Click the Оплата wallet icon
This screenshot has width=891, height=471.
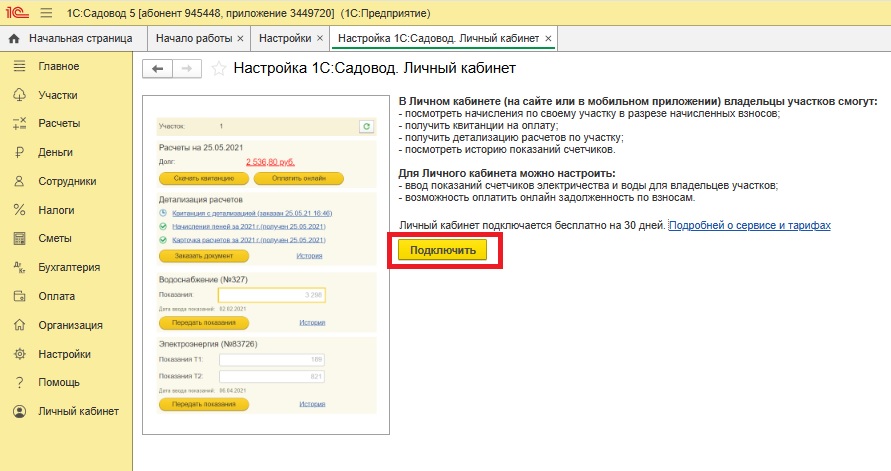(x=19, y=296)
